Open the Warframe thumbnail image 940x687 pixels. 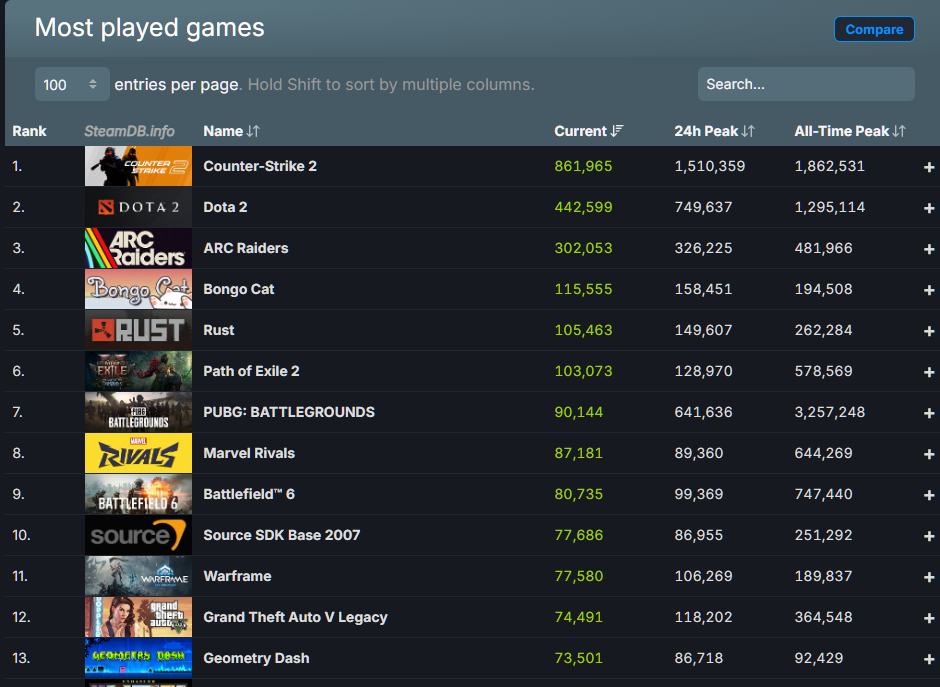pos(138,576)
